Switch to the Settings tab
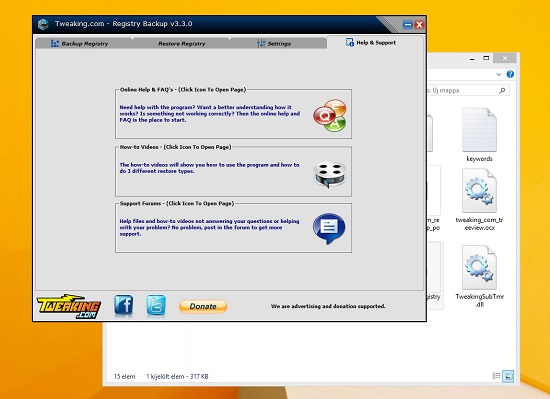550x399 pixels. [278, 43]
